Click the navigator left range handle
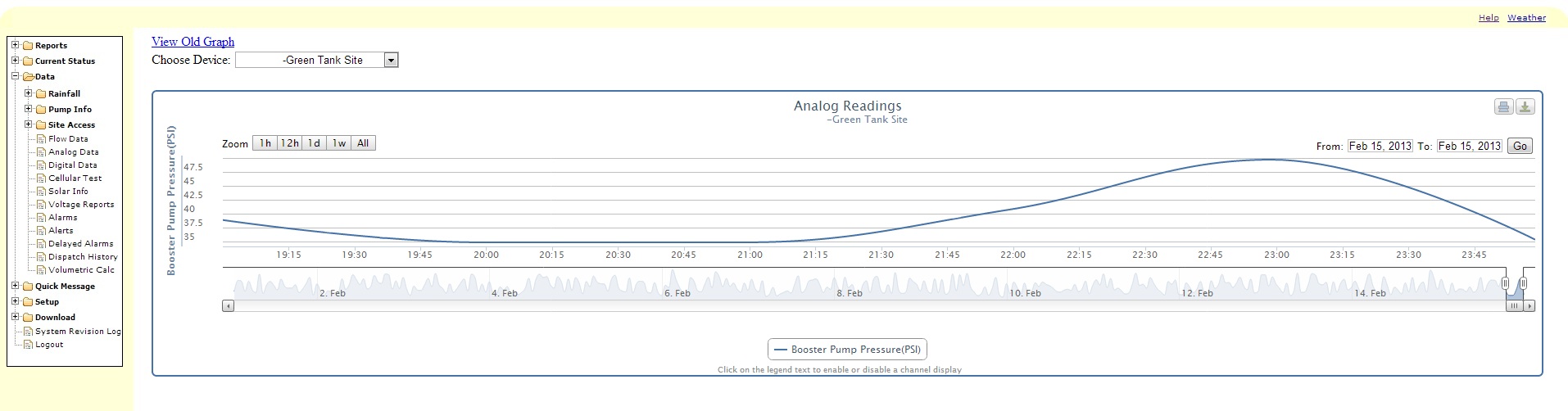This screenshot has width=1568, height=411. coord(1505,283)
